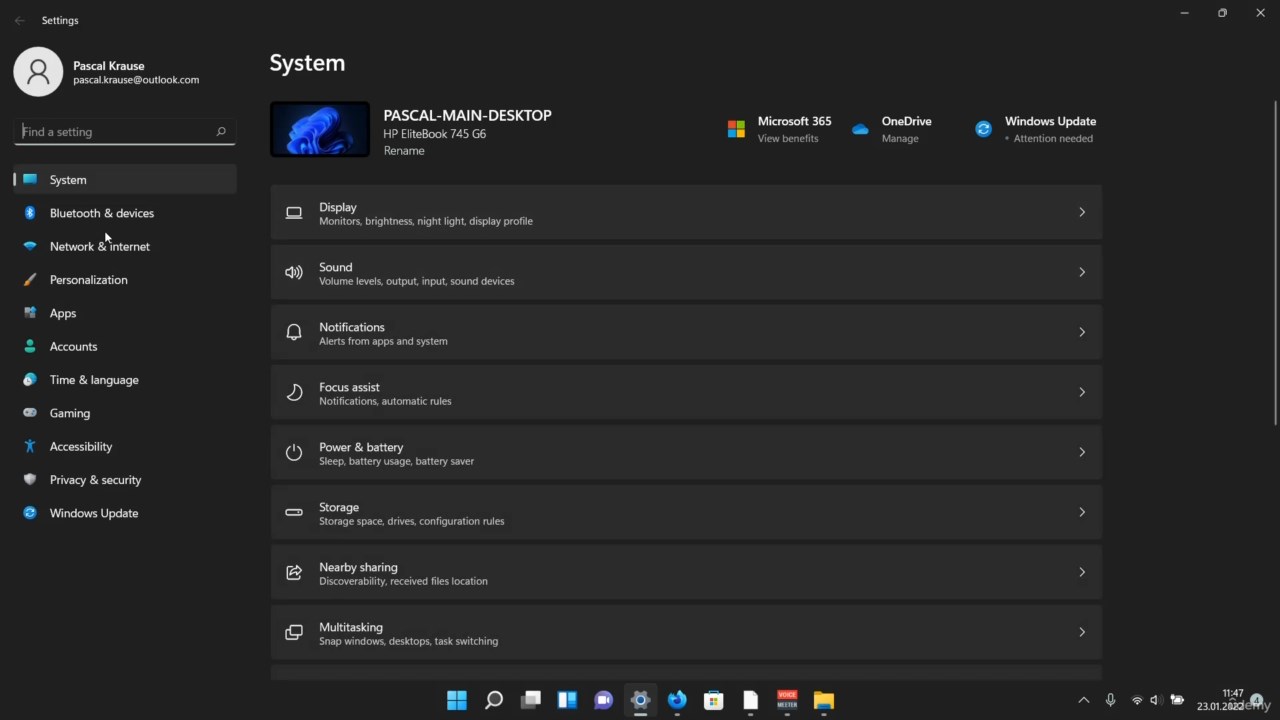
Task: Click the Settings back arrow button
Action: 20,20
